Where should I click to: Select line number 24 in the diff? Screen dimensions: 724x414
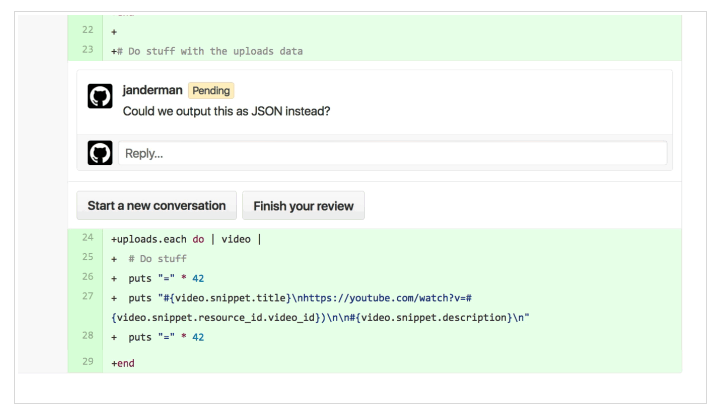(x=88, y=237)
